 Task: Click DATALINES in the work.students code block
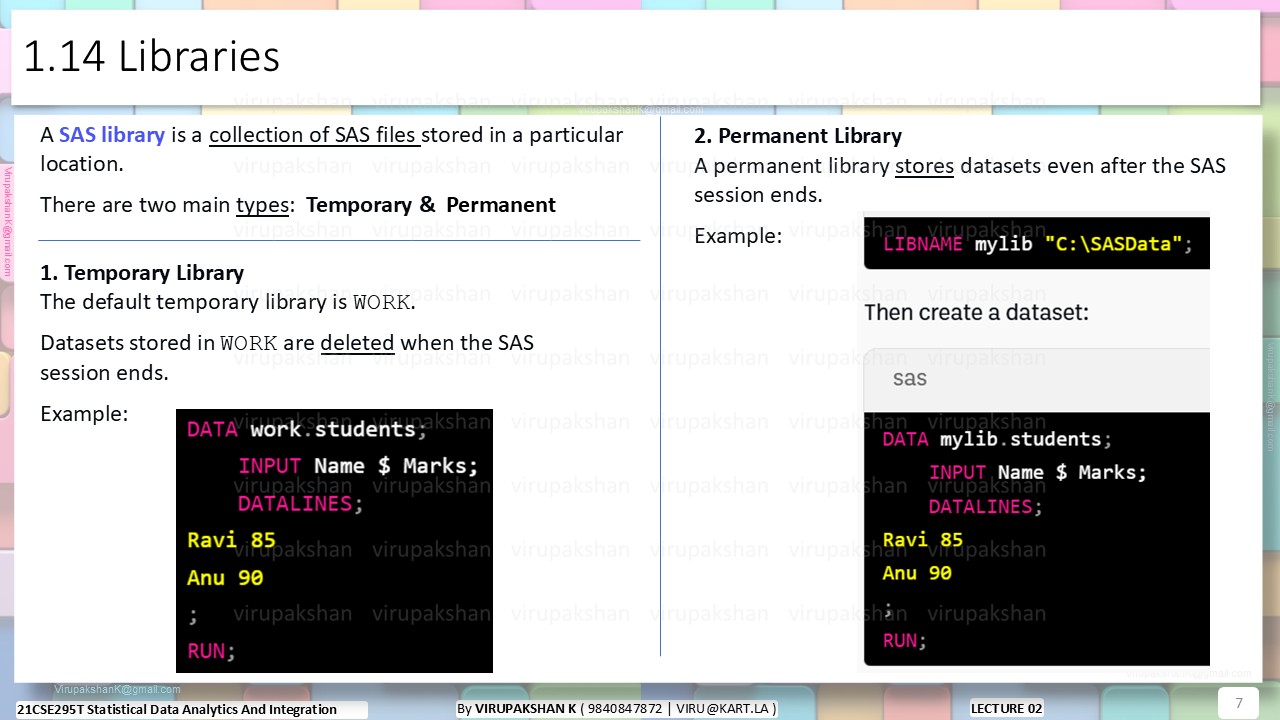coord(300,503)
